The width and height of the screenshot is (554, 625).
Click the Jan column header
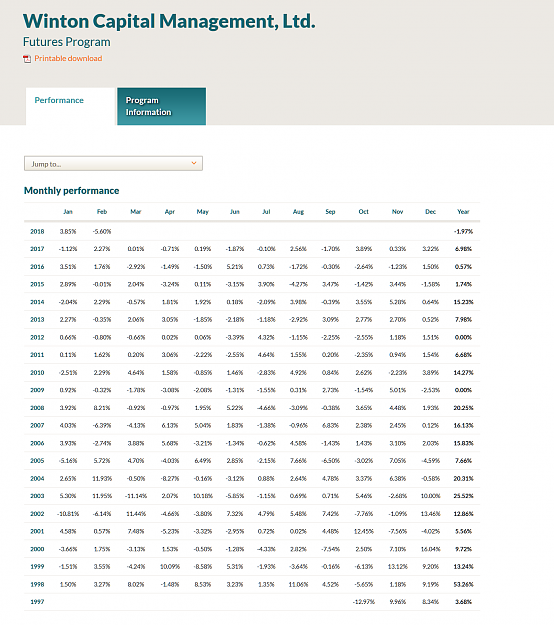pos(68,212)
